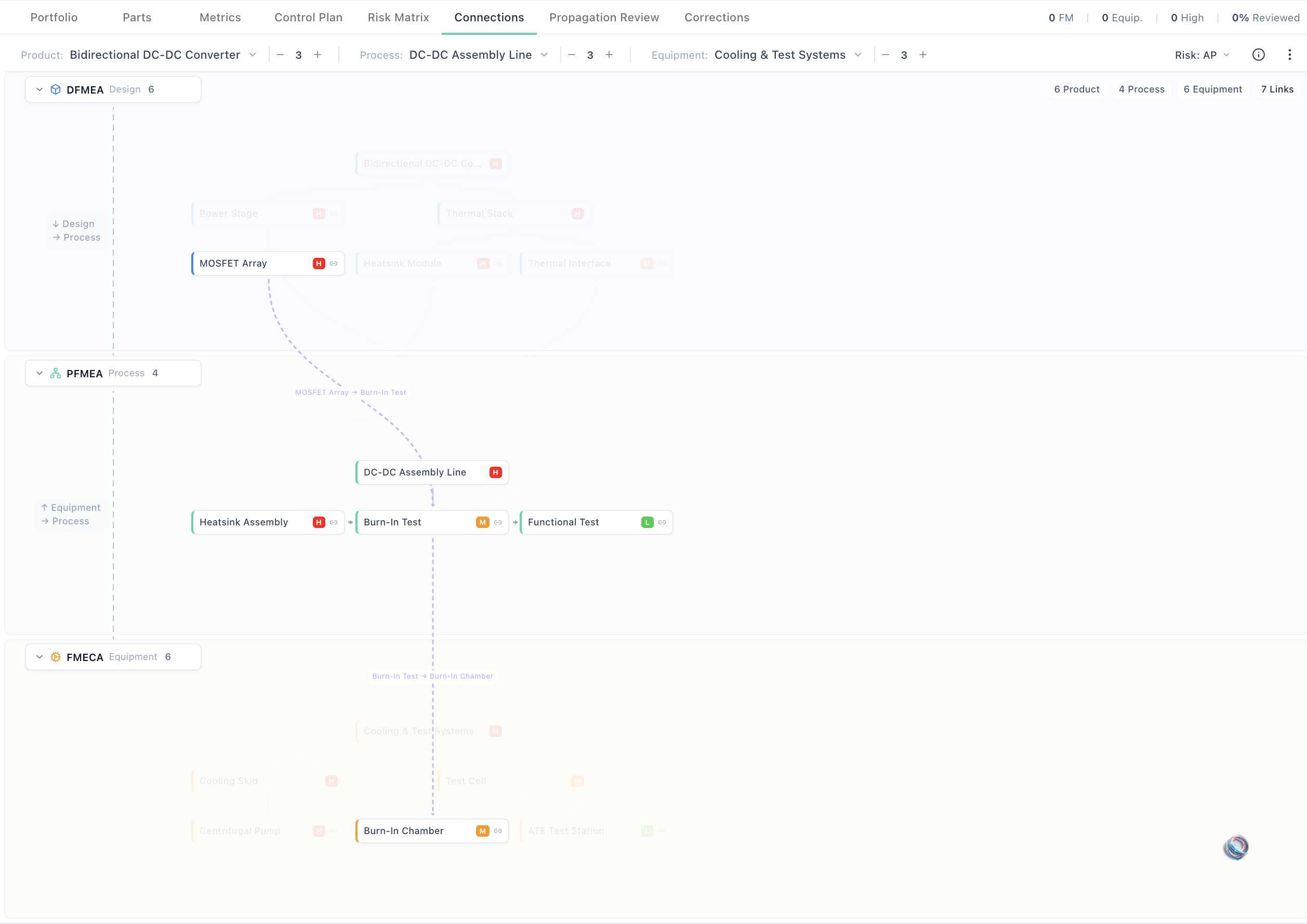The image size is (1307, 924).
Task: Click the DFMEA cube icon
Action: pos(55,89)
